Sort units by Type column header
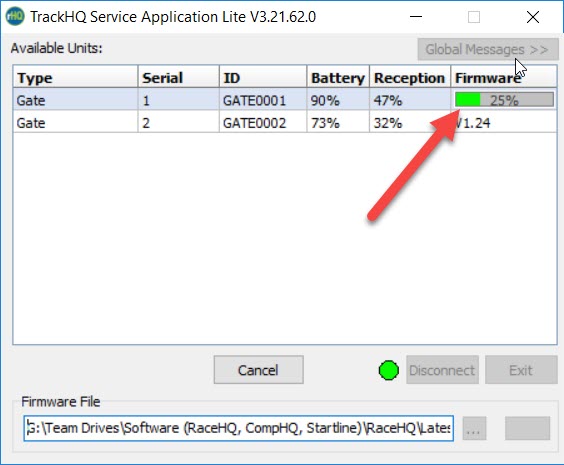The height and width of the screenshot is (465, 564). (x=76, y=77)
